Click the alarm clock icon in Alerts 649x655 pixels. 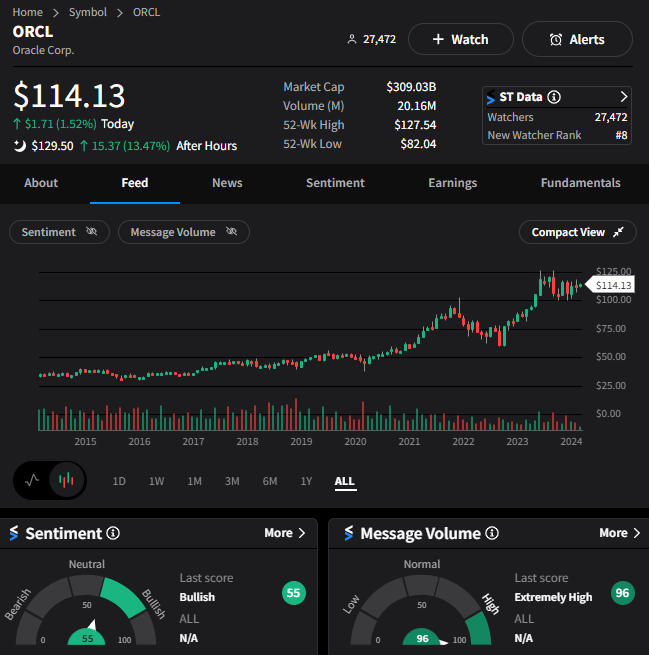tap(555, 40)
